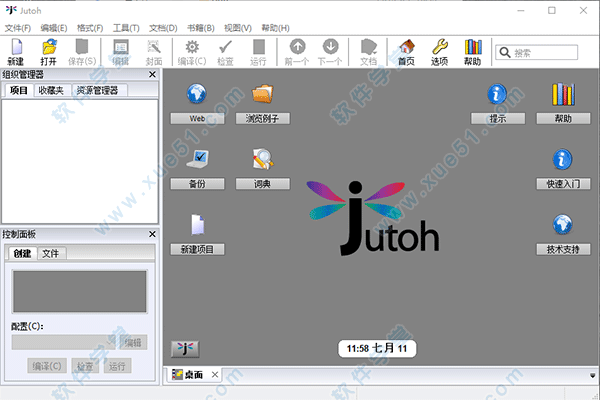
Task: Select the 创建 tab in control panel
Action: point(22,253)
